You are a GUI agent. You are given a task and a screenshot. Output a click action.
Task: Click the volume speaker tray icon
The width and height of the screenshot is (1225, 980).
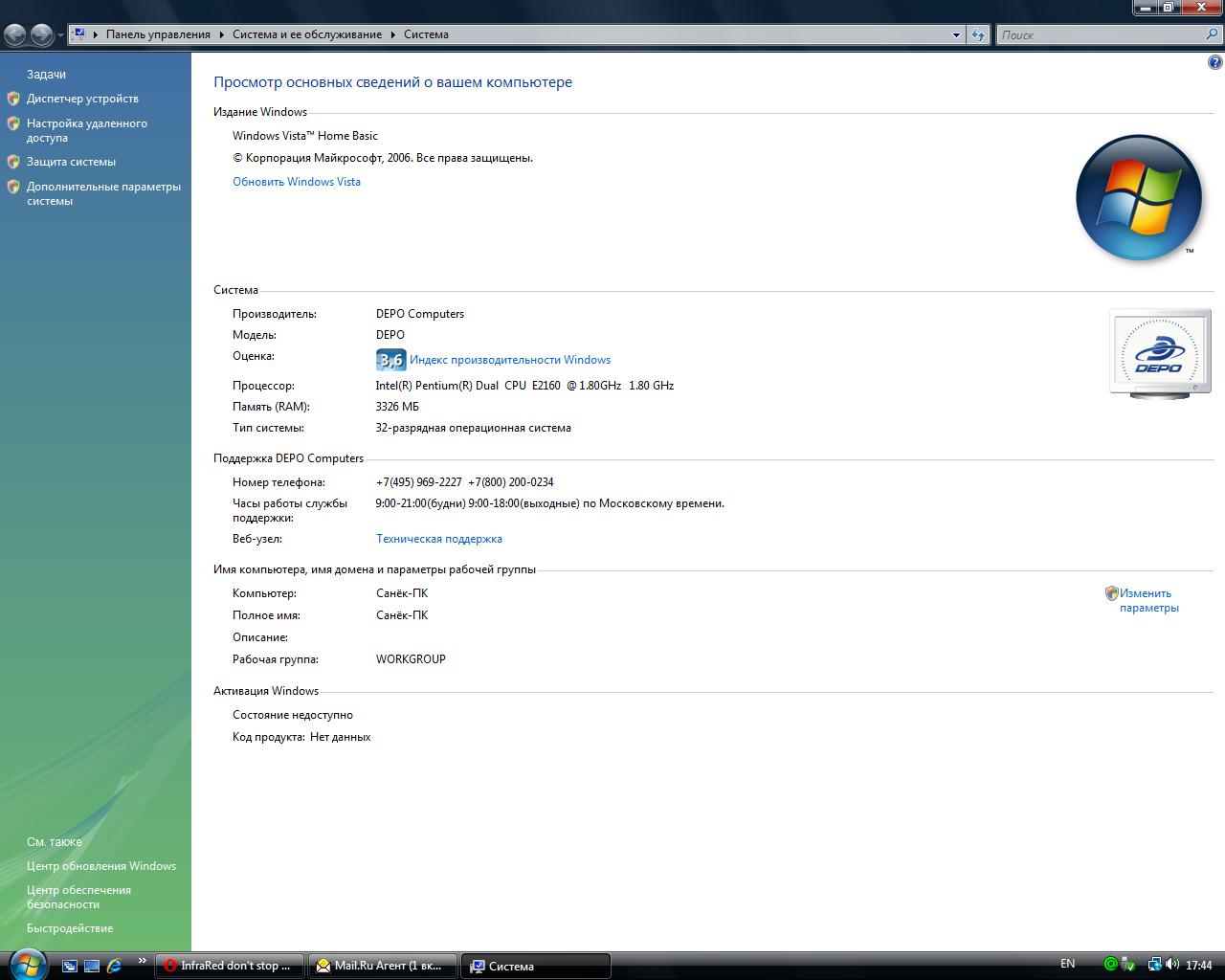1172,965
